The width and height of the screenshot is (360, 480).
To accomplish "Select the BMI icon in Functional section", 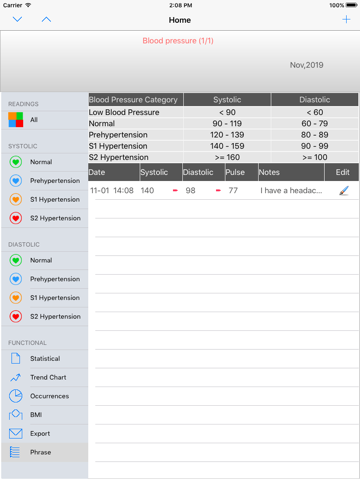I will point(15,415).
